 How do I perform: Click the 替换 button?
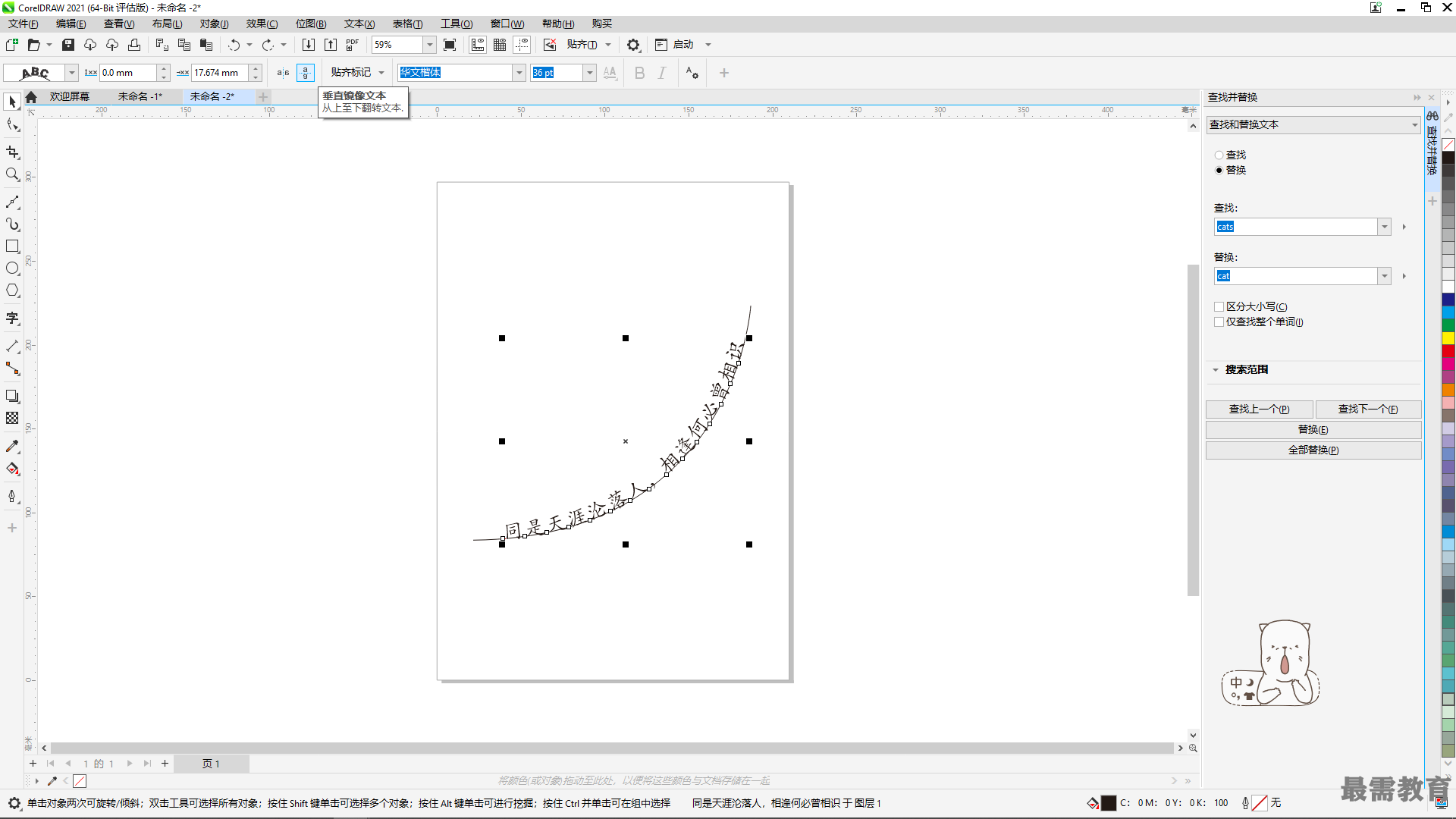[1313, 429]
